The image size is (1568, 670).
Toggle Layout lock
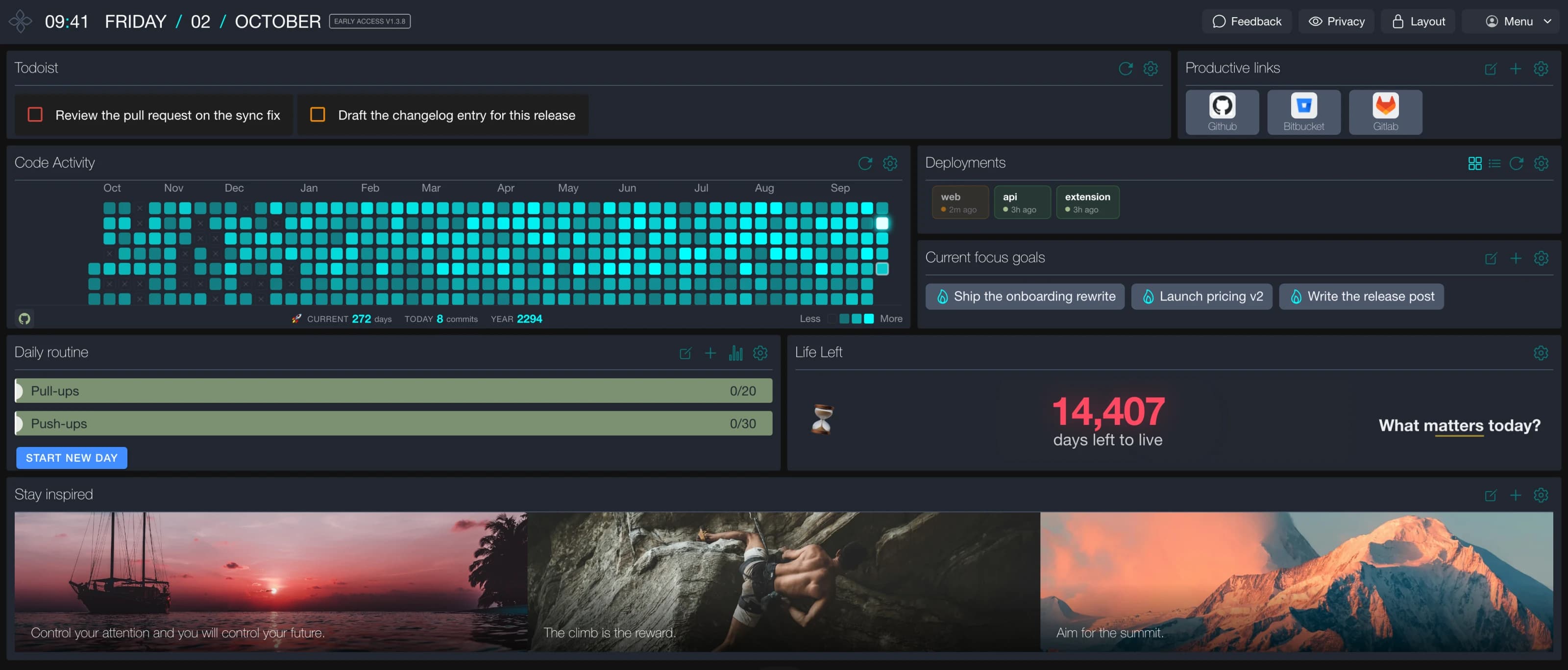pos(1418,21)
